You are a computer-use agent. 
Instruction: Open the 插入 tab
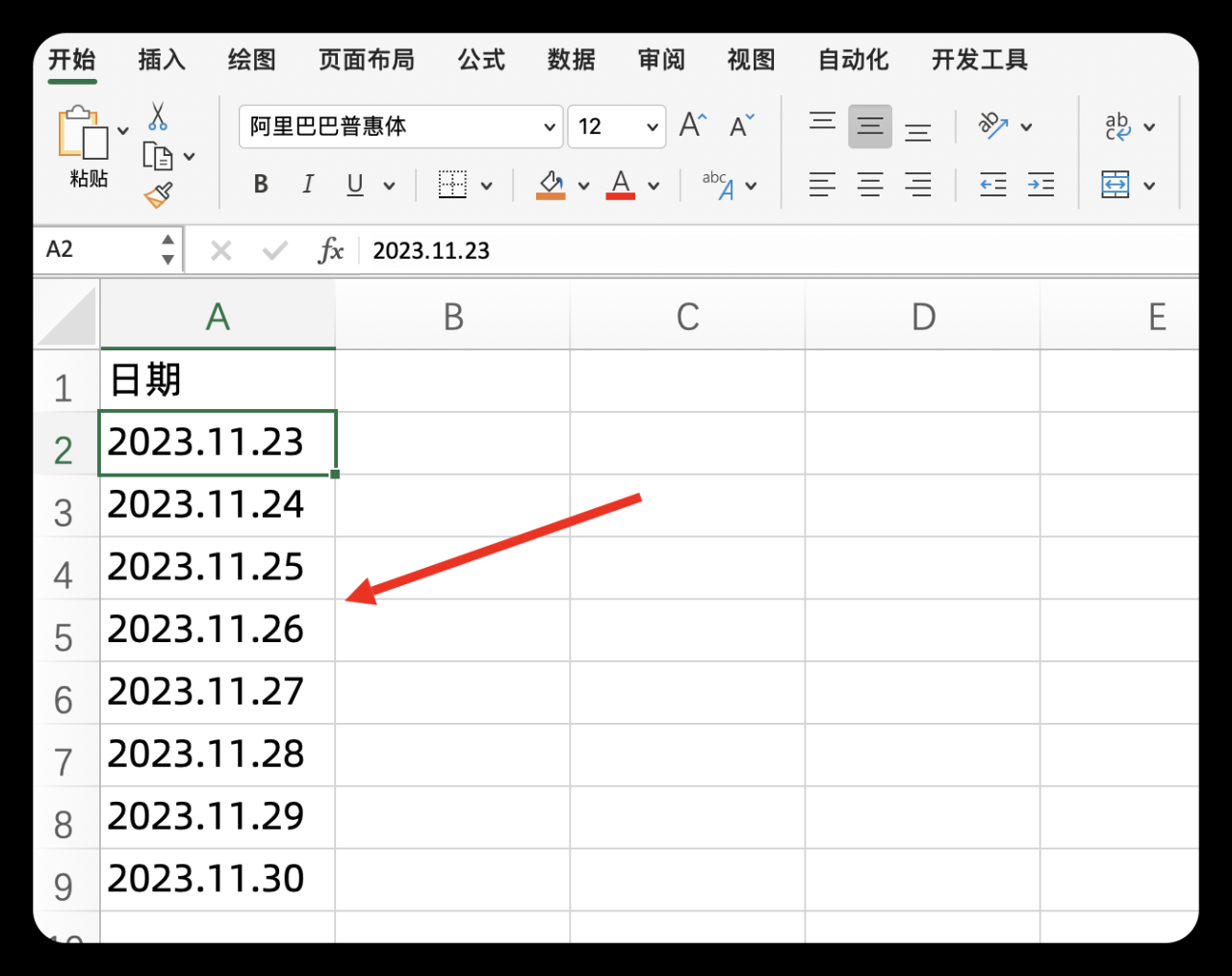(162, 60)
